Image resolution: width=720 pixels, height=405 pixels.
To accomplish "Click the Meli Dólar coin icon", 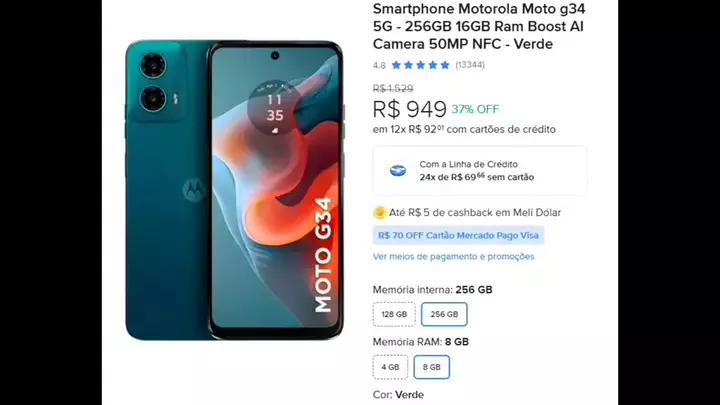I will (379, 212).
